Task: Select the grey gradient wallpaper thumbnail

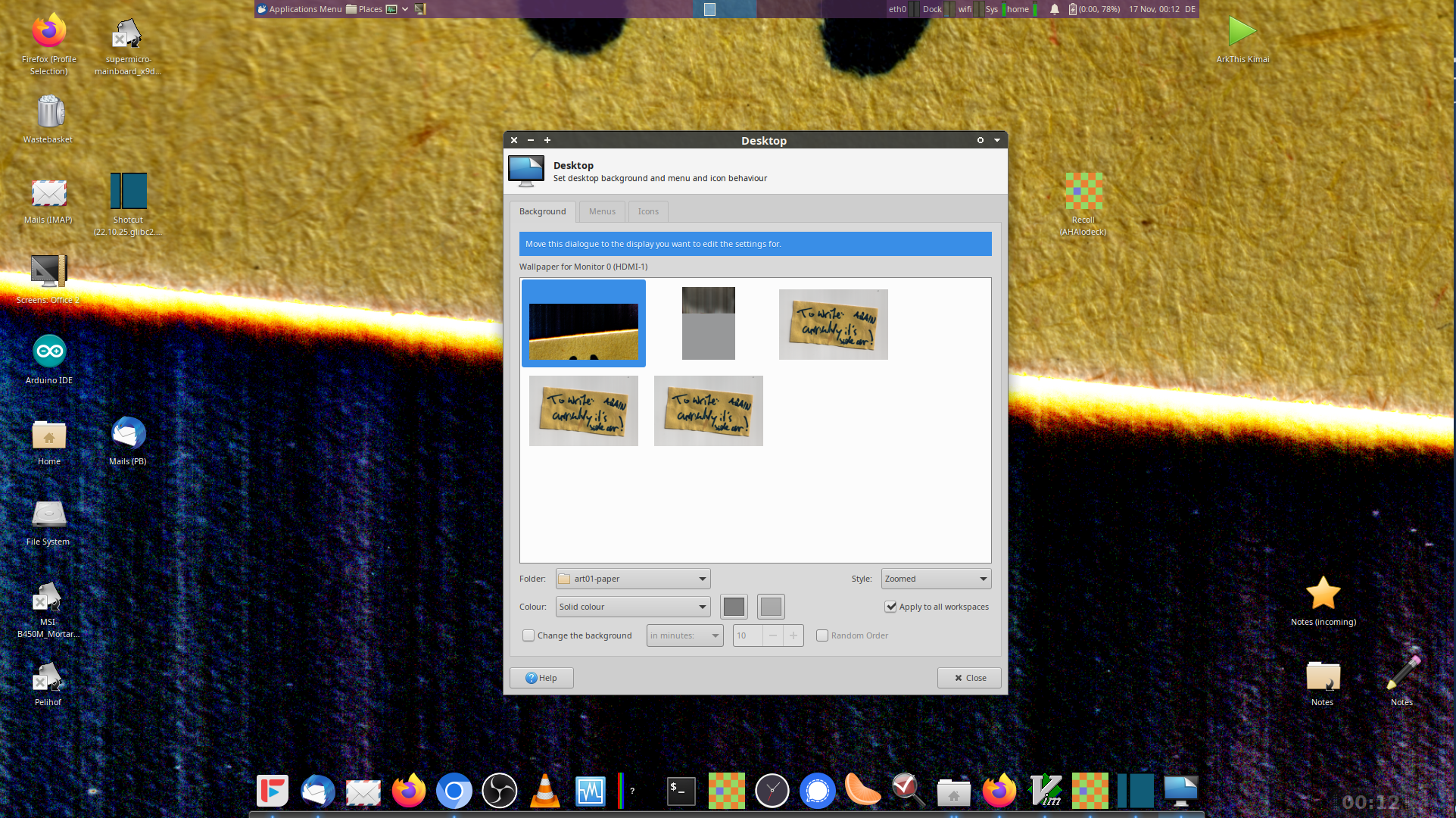Action: click(x=708, y=323)
